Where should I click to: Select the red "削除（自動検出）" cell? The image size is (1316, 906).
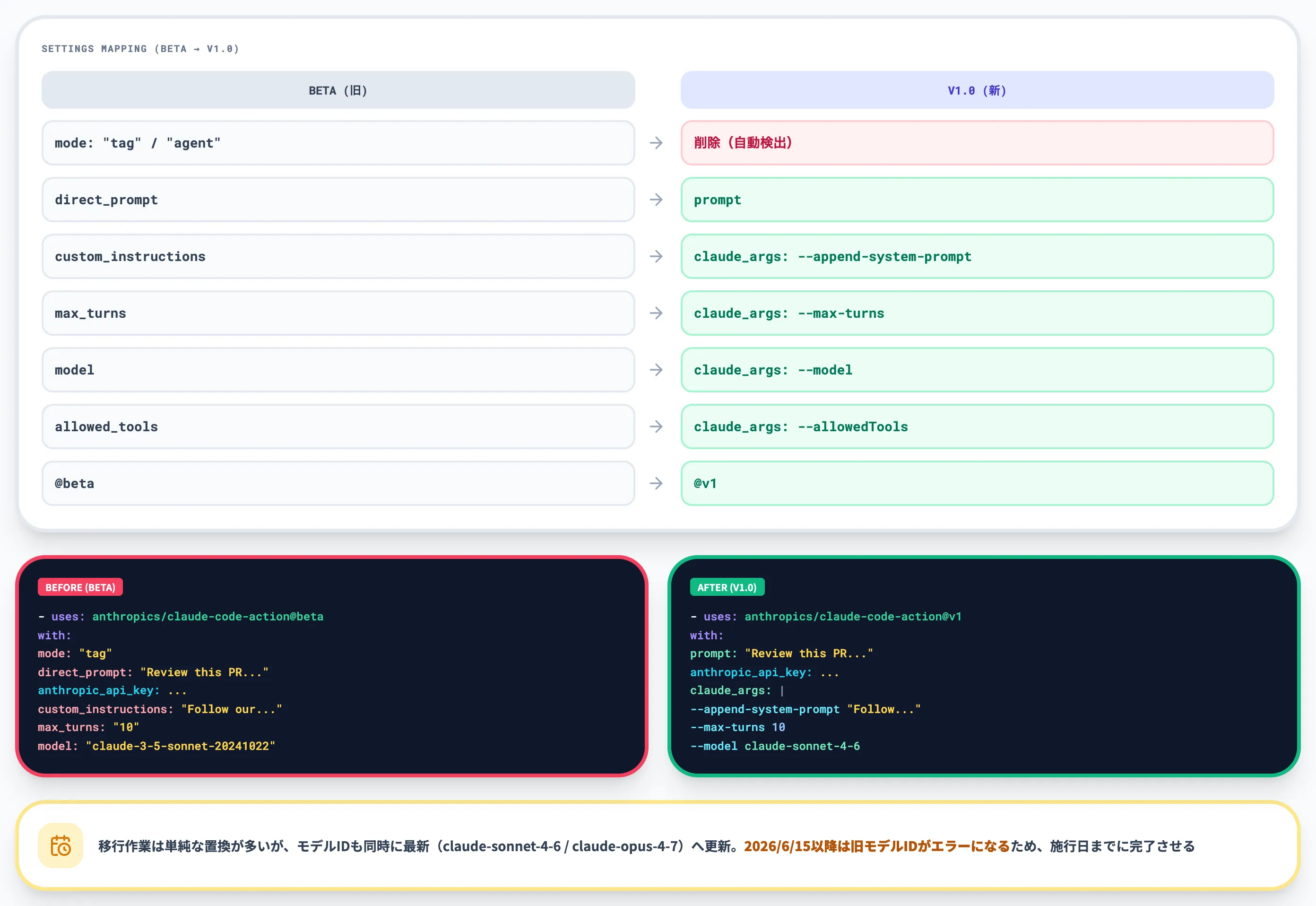click(977, 143)
